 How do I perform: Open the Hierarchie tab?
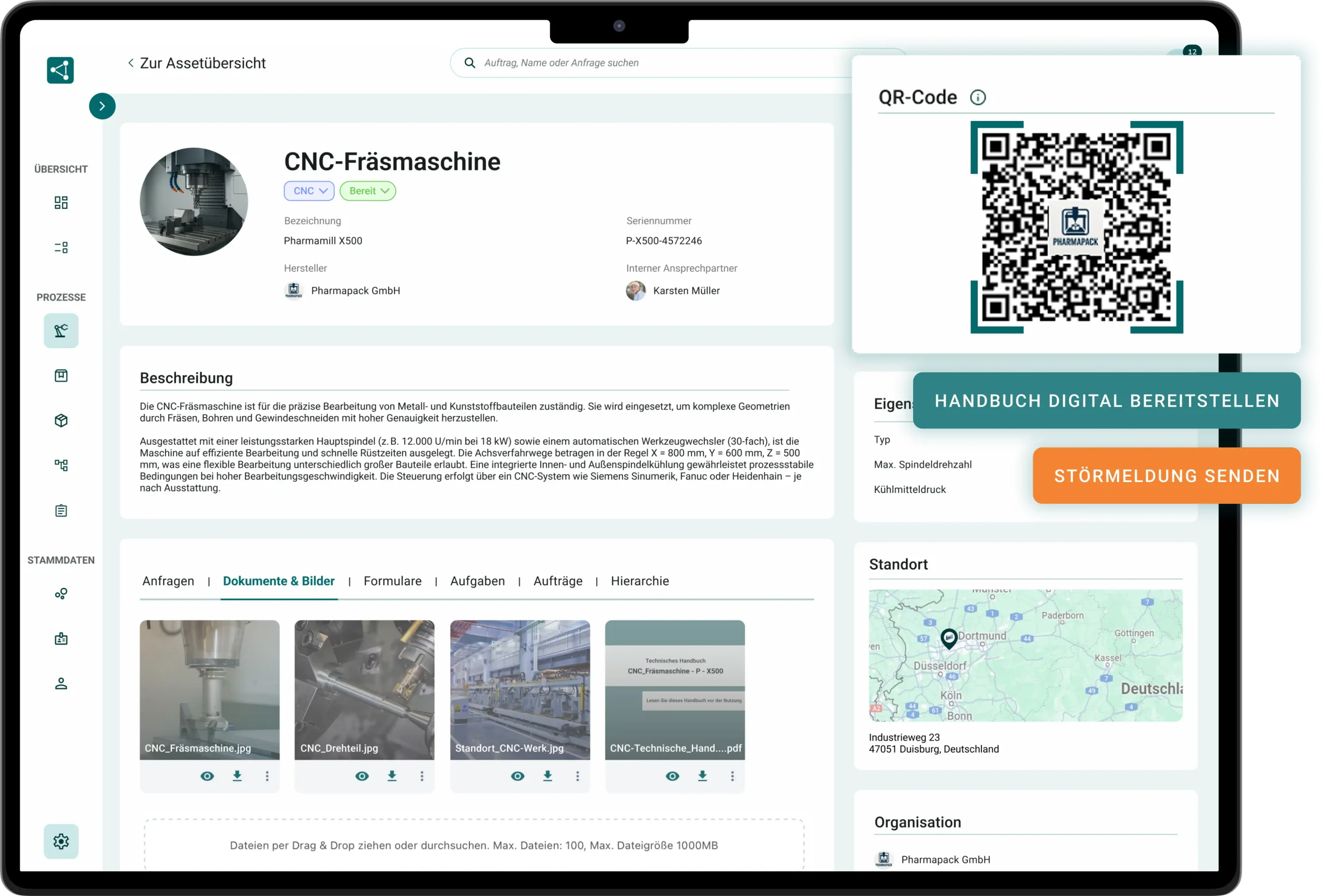640,581
